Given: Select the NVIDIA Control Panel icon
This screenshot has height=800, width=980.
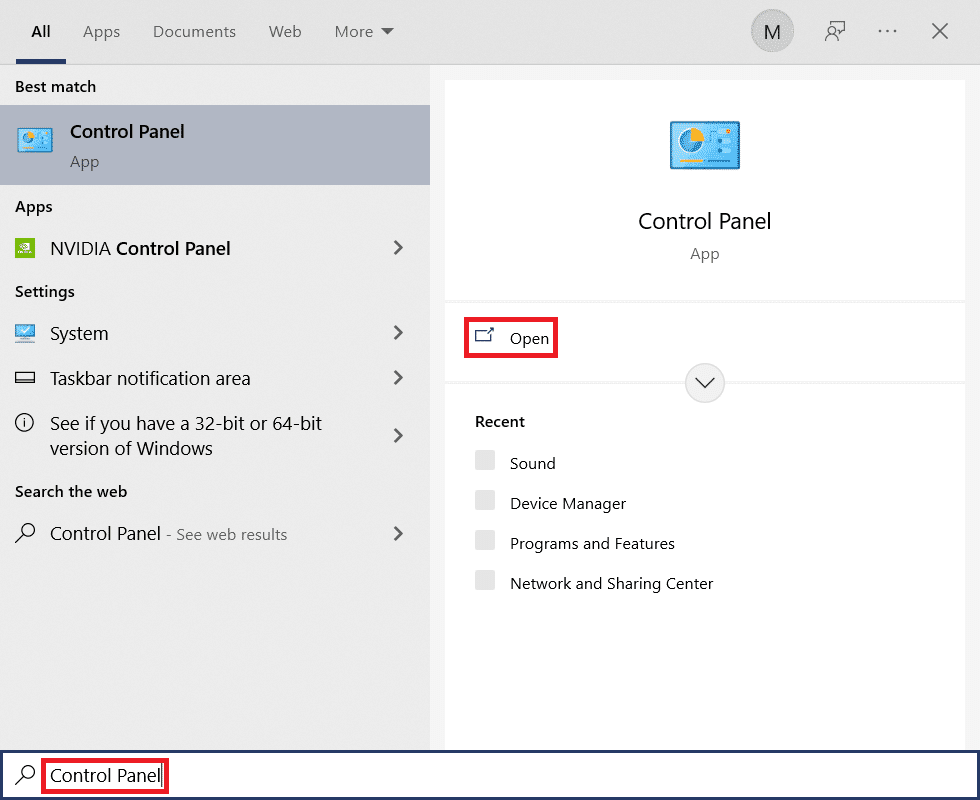Looking at the screenshot, I should 25,248.
